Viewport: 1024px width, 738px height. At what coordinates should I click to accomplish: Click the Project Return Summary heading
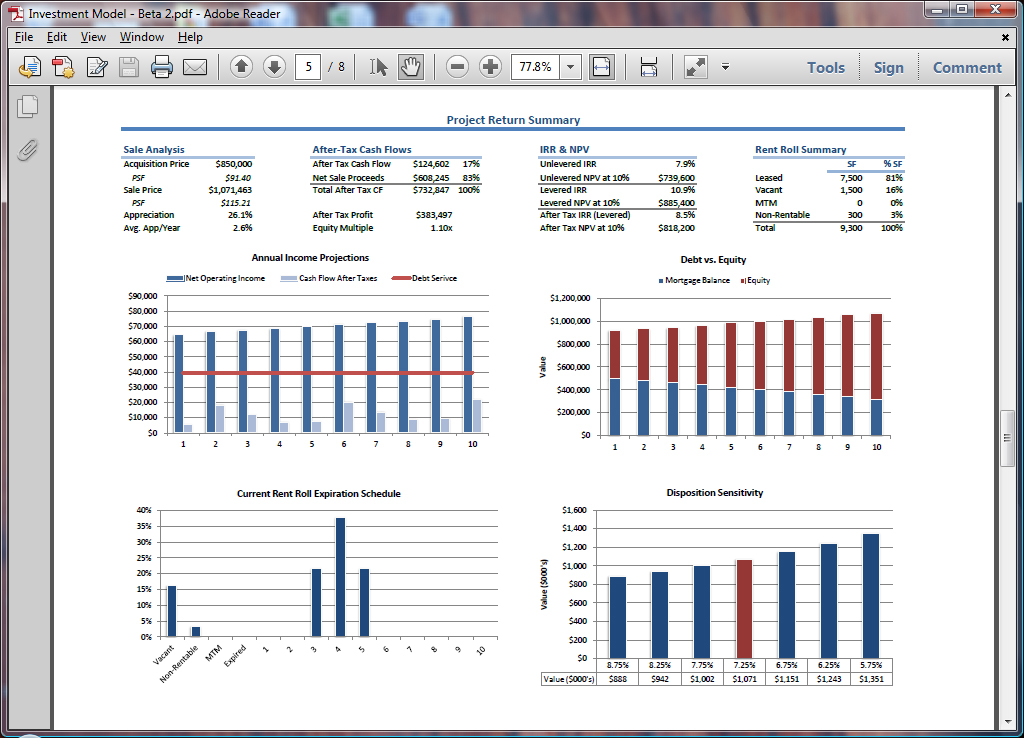513,120
